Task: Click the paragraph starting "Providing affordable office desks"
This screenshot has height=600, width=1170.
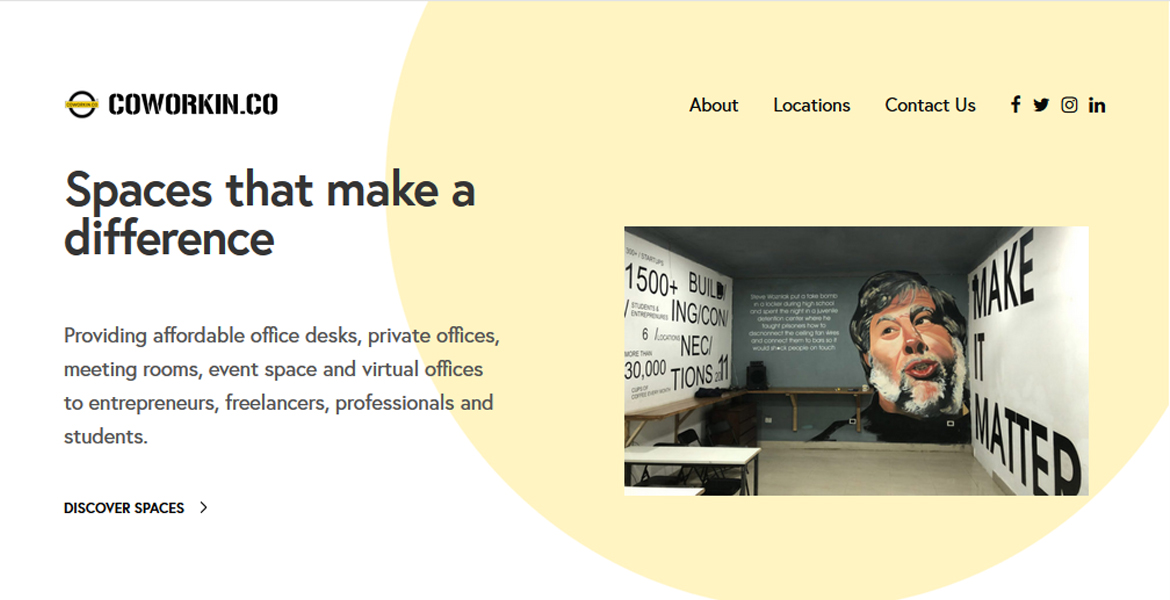Action: pyautogui.click(x=282, y=386)
